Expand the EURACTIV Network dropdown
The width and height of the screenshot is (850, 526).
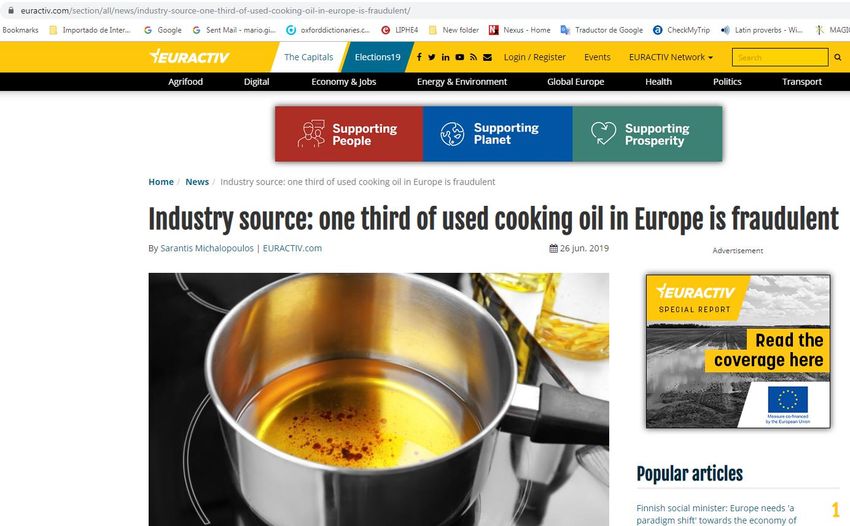click(671, 57)
